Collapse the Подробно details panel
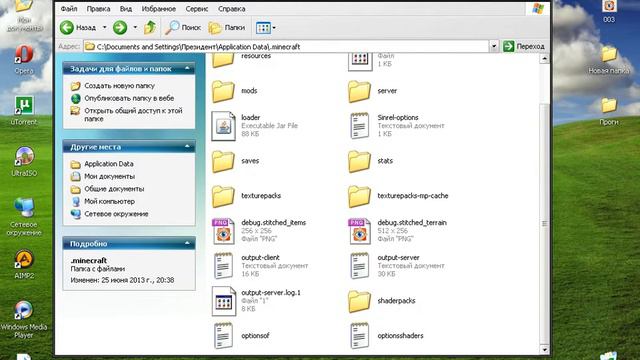The image size is (640, 360). [x=187, y=243]
